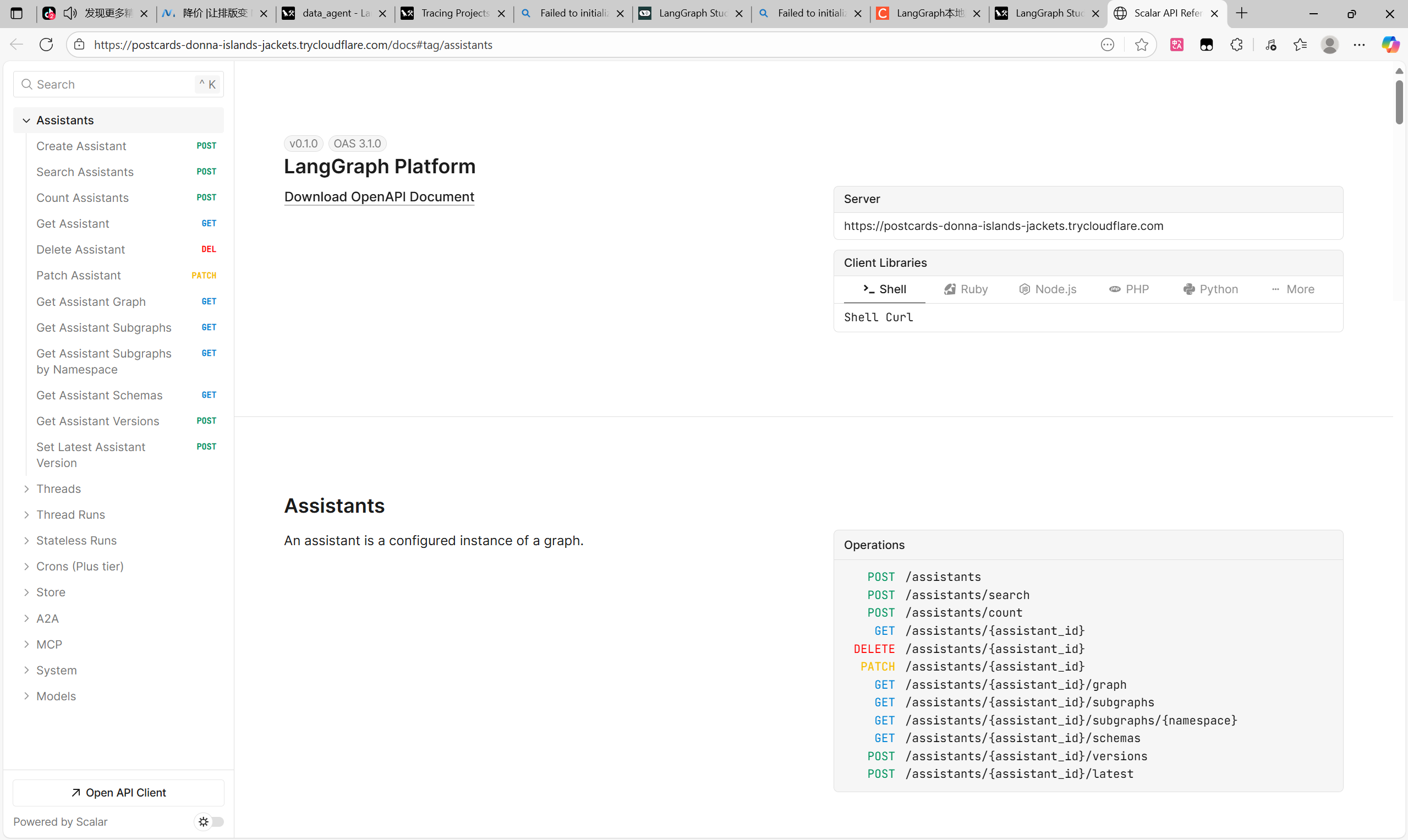
Task: Click the favorites star icon in address bar
Action: click(1141, 45)
